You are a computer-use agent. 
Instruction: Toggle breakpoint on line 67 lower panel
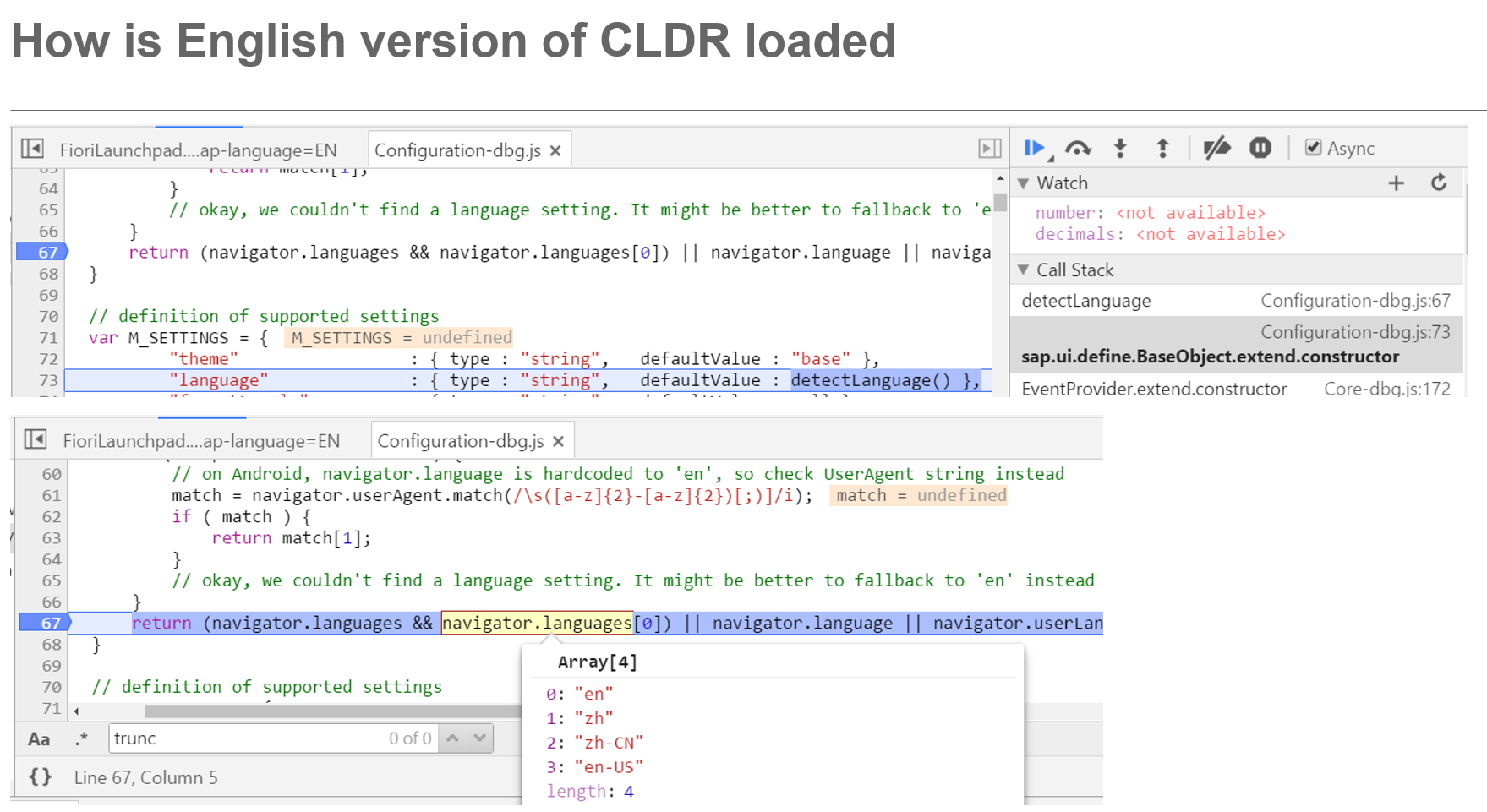46,623
